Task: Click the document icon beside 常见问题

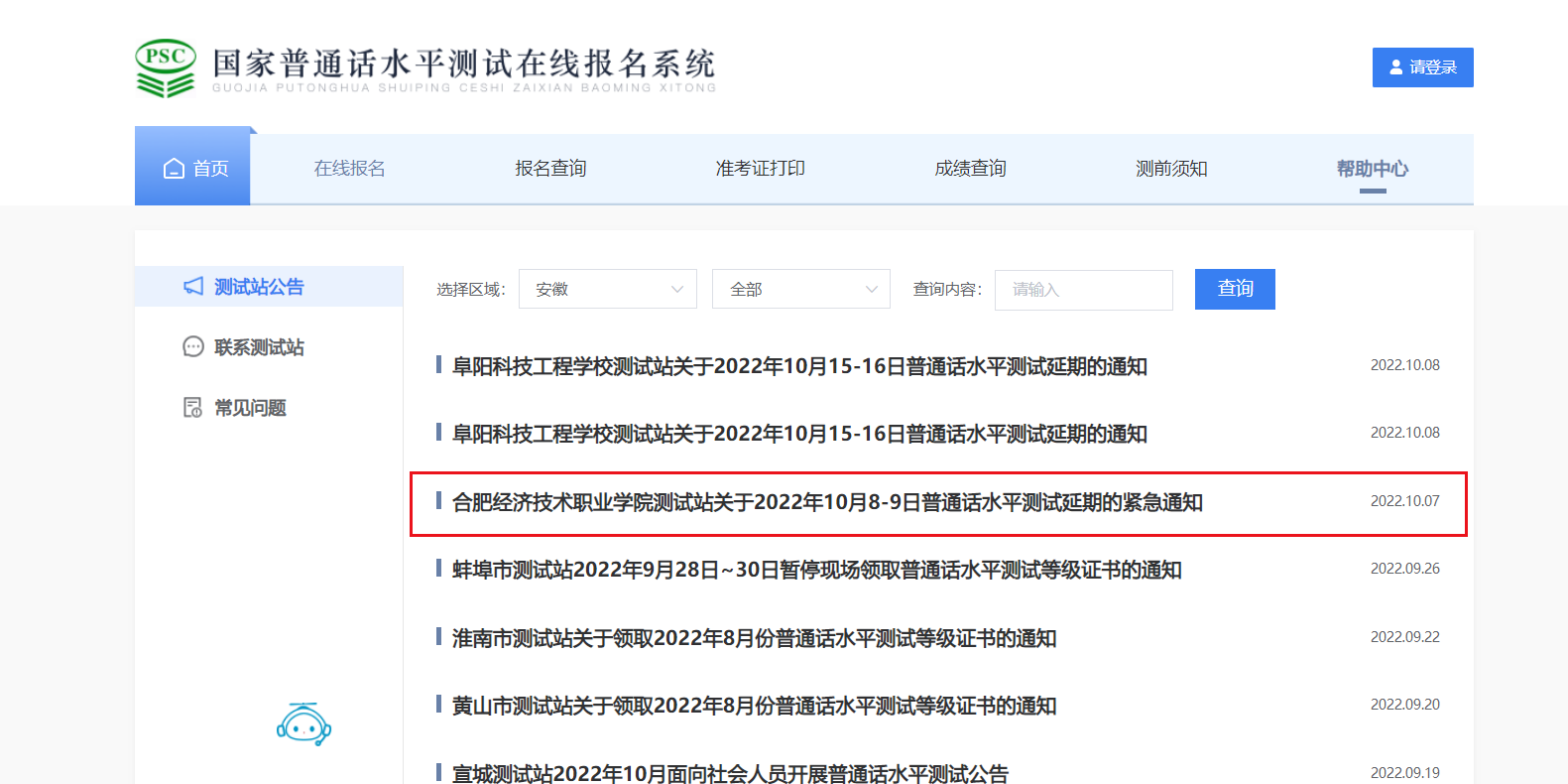Action: 193,408
